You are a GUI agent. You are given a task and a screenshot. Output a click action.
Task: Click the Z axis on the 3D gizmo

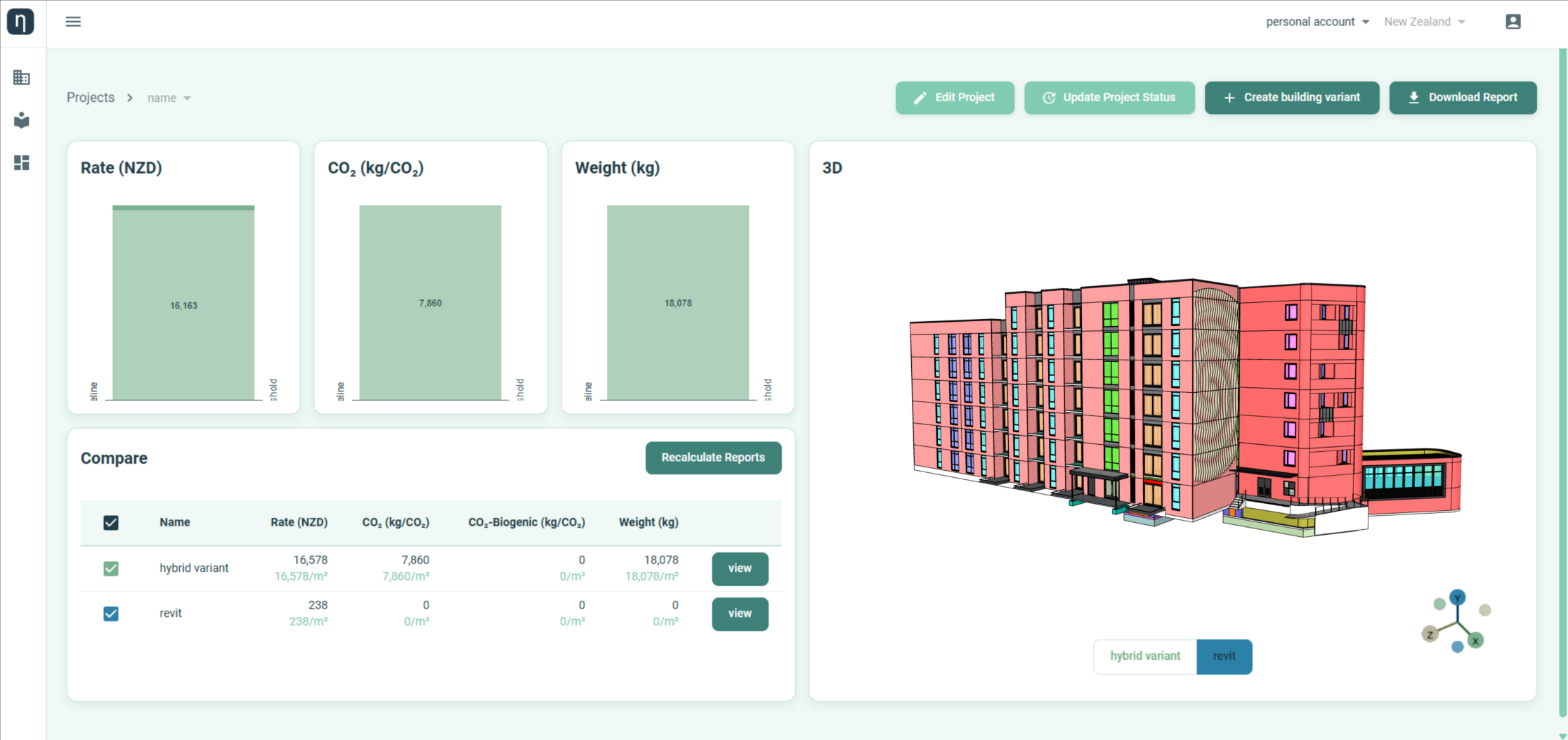coord(1430,635)
